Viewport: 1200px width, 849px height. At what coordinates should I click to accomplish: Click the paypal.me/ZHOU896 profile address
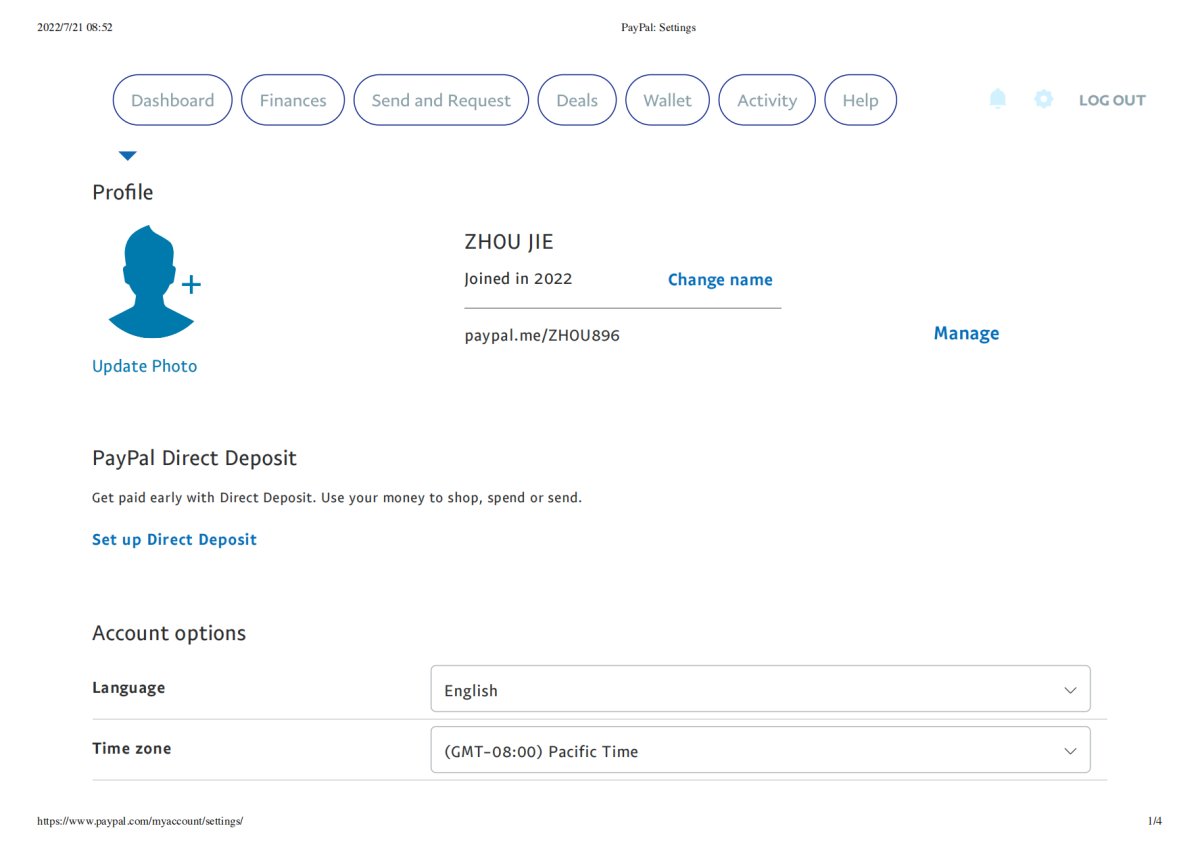click(542, 336)
